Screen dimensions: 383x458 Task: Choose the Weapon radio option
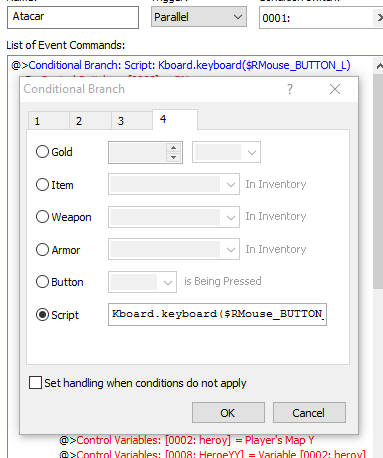point(42,217)
